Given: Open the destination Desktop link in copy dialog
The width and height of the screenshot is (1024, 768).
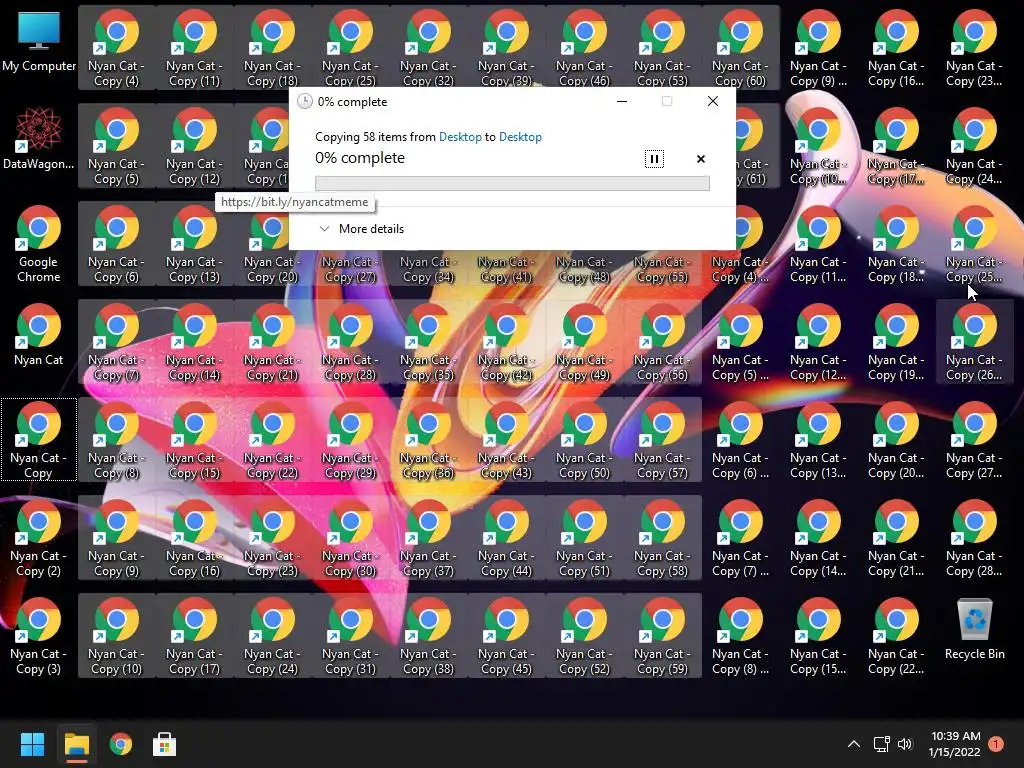Looking at the screenshot, I should pyautogui.click(x=520, y=136).
